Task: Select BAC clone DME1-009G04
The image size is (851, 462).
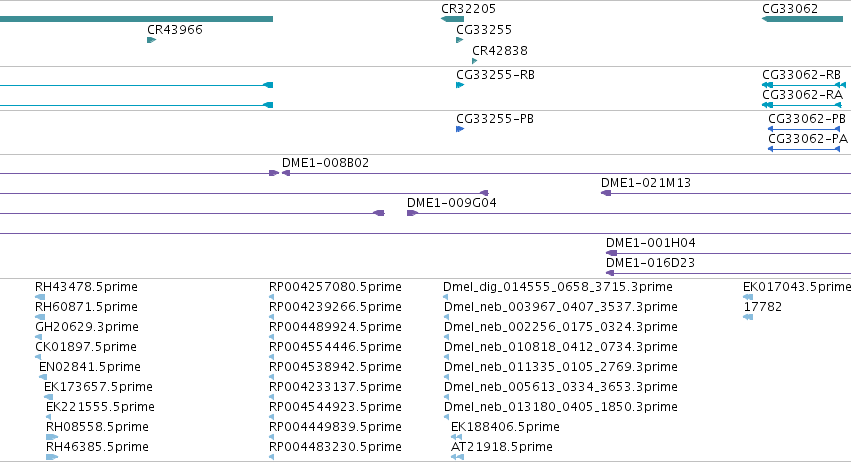Action: click(452, 203)
